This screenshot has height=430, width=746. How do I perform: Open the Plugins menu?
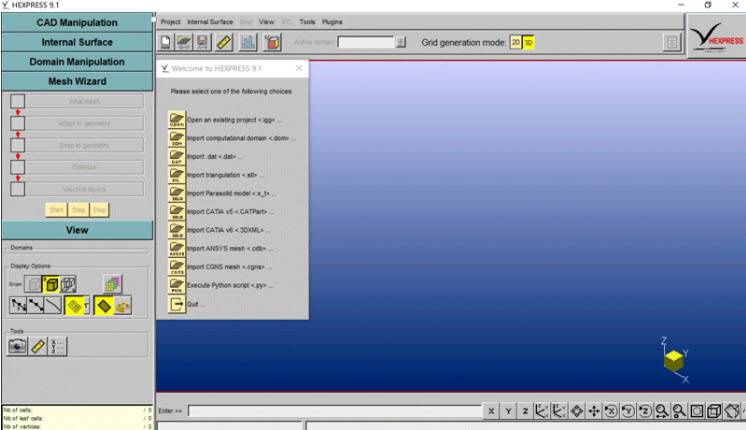point(332,22)
